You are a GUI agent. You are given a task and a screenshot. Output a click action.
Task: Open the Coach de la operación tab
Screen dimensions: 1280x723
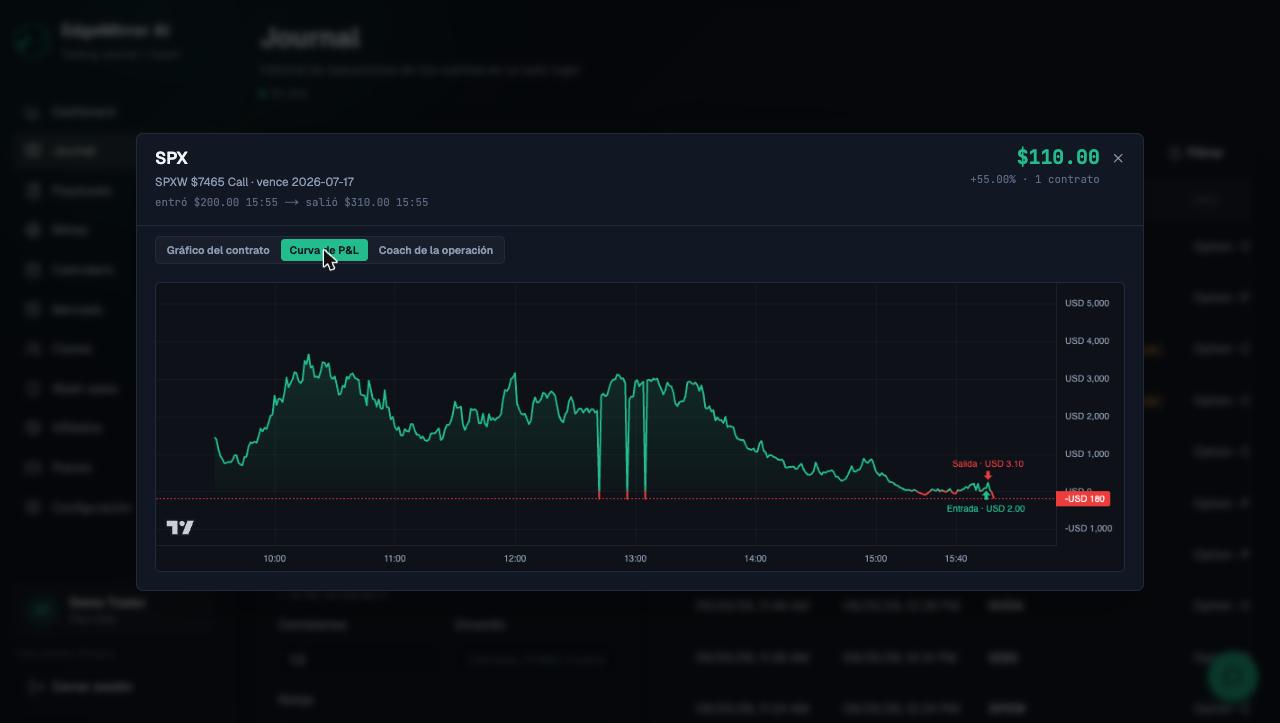click(x=436, y=250)
